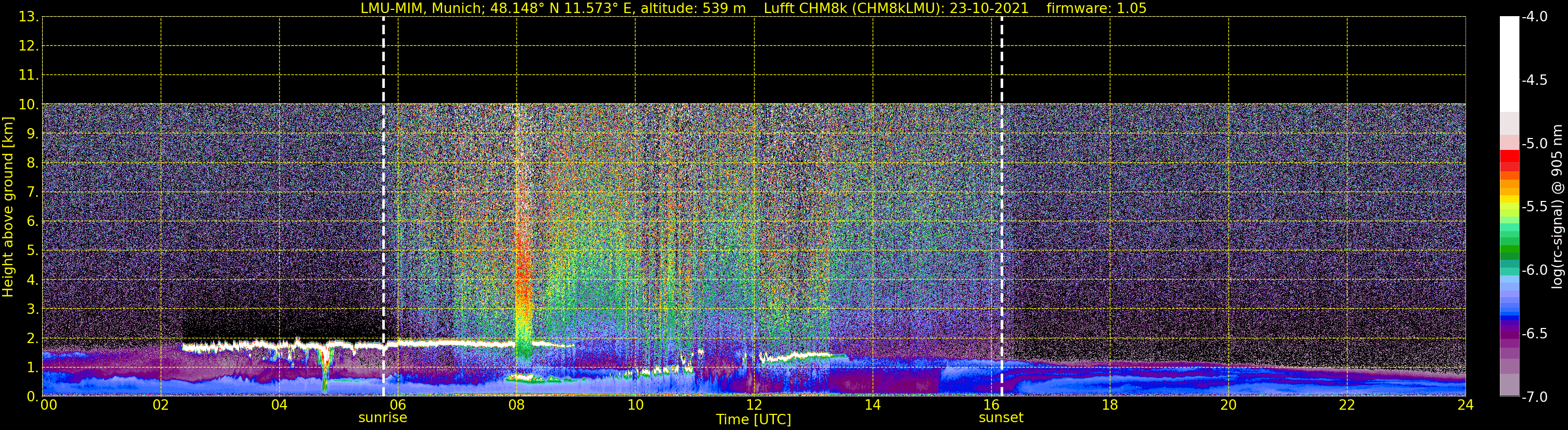Click the height axis tick label '1.'
This screenshot has width=1568, height=430.
(x=32, y=367)
